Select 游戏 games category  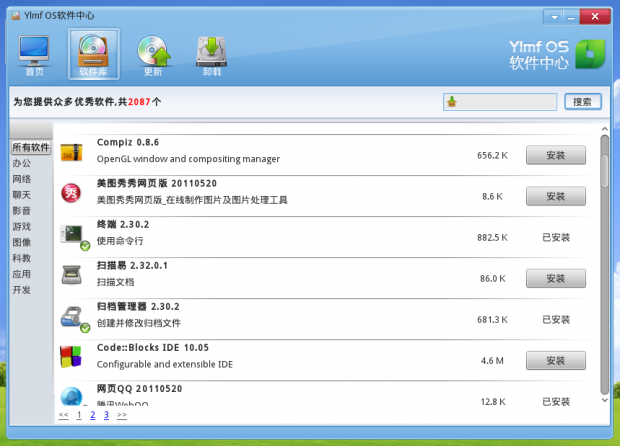21,227
